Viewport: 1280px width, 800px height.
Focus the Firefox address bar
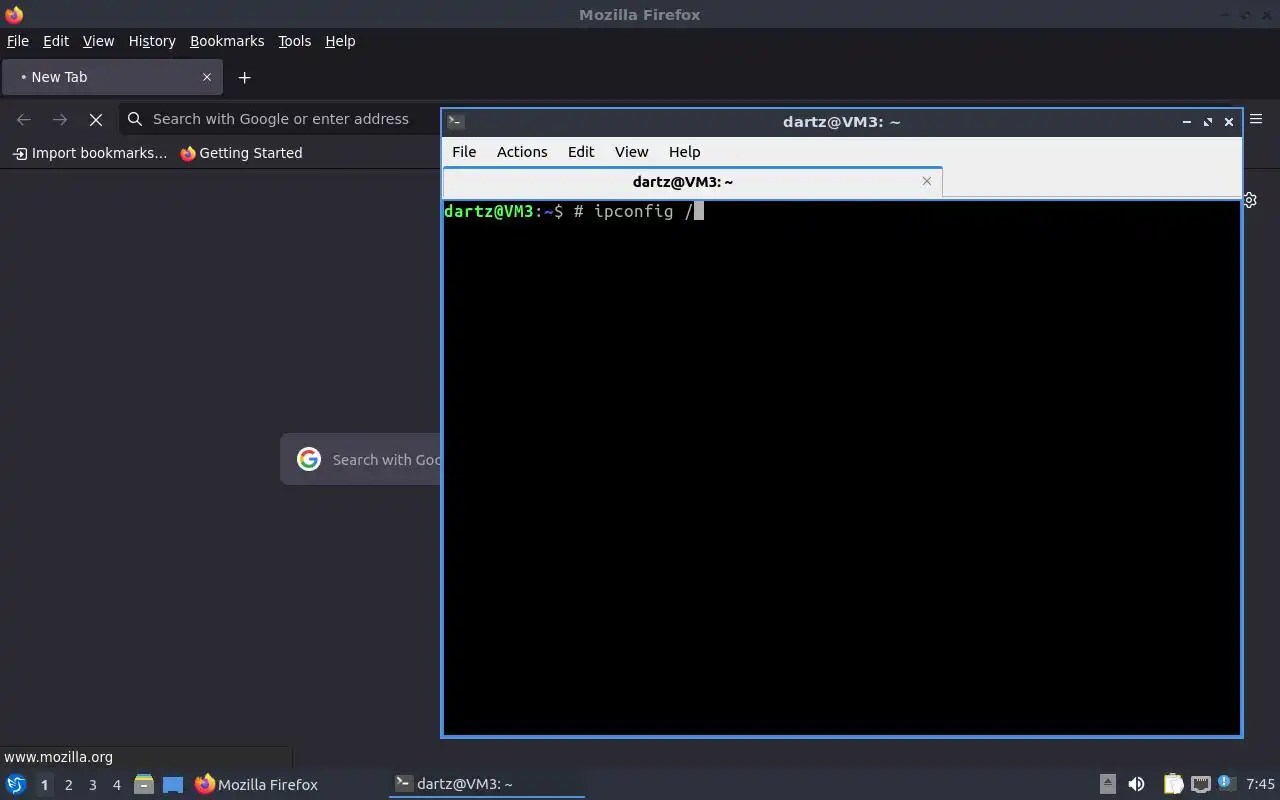tap(281, 119)
